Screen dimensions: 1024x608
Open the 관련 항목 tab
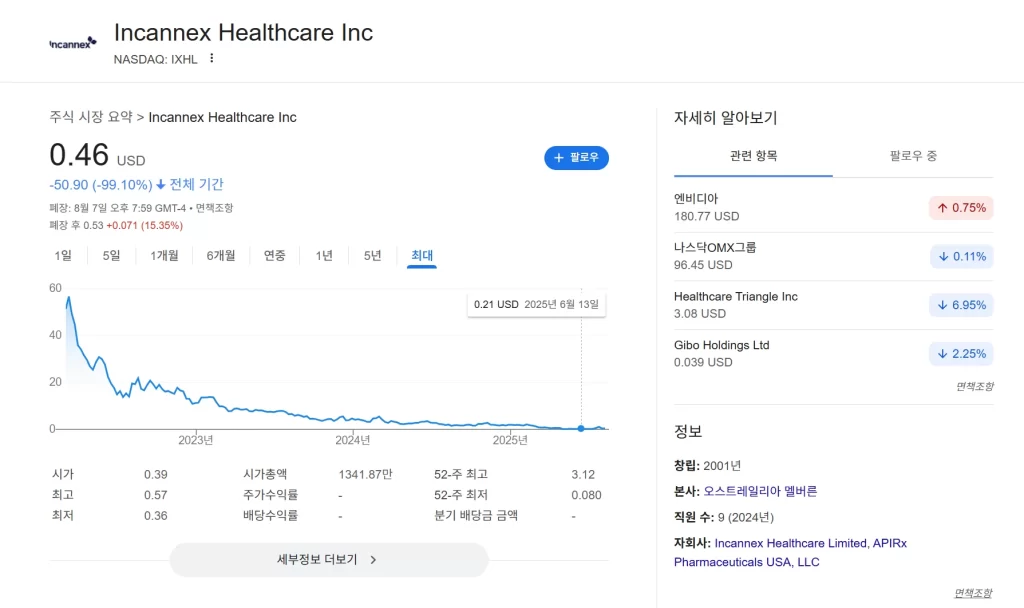(753, 156)
